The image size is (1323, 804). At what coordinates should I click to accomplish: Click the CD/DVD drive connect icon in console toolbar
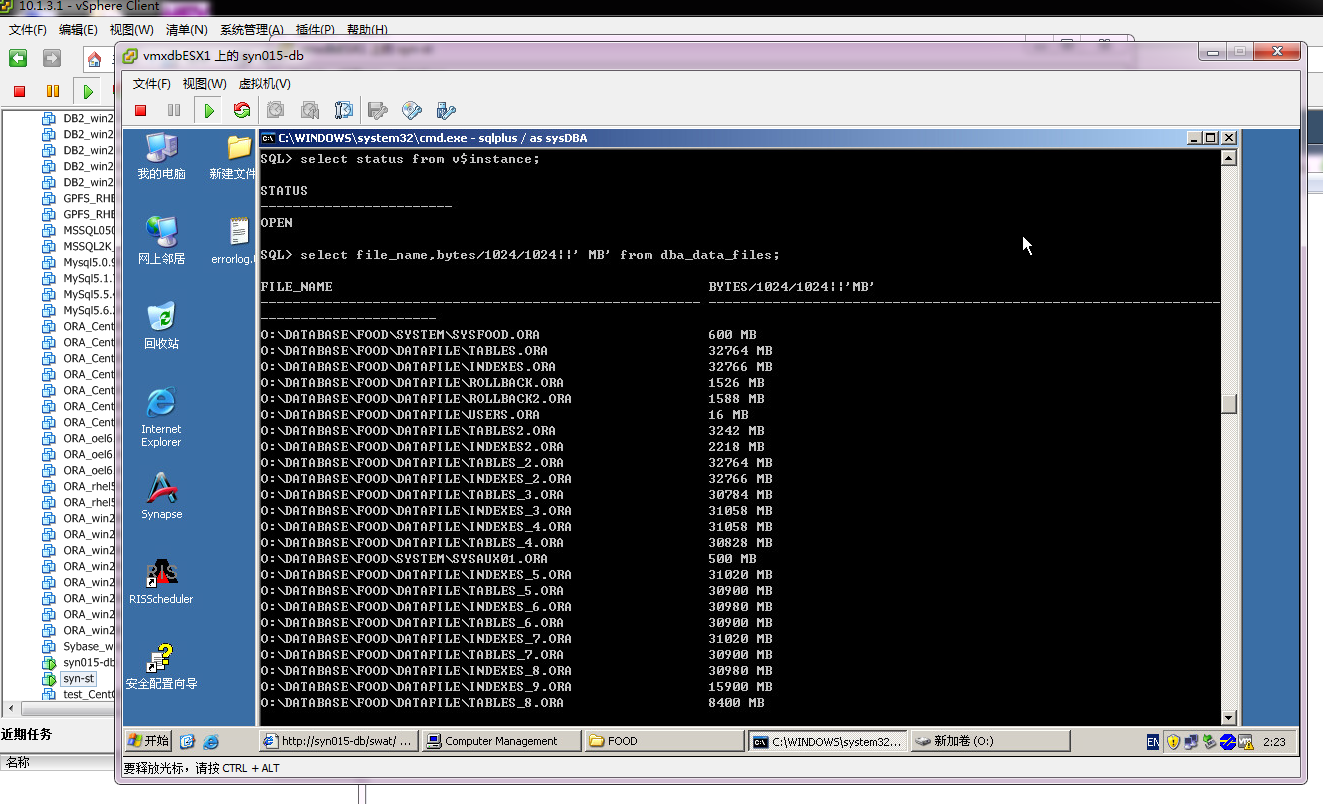(x=412, y=110)
